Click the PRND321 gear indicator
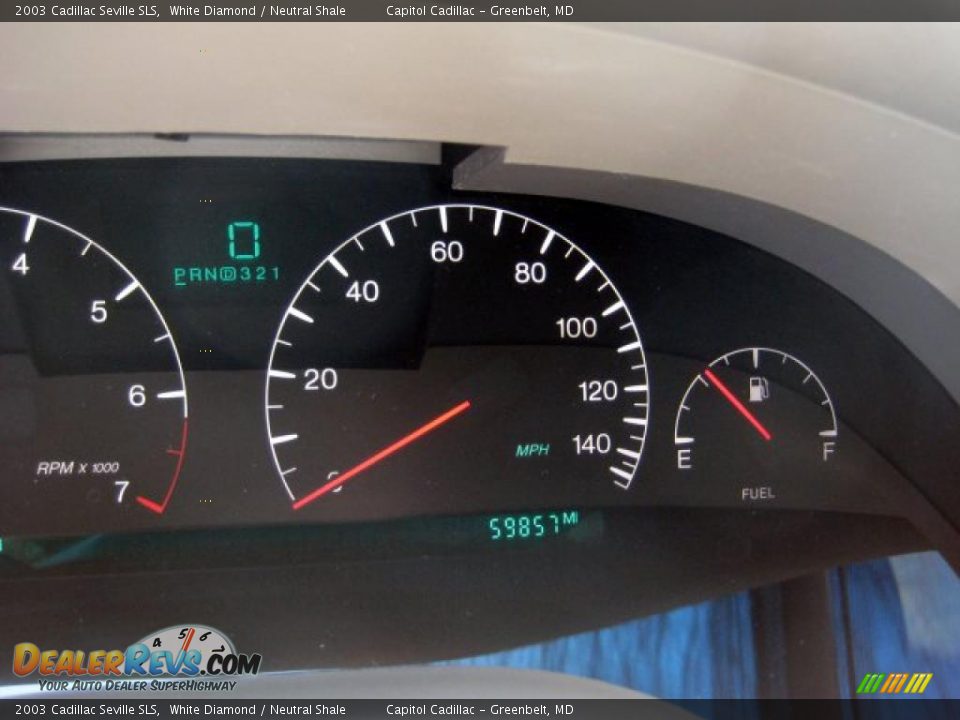Image resolution: width=960 pixels, height=720 pixels. point(227,274)
